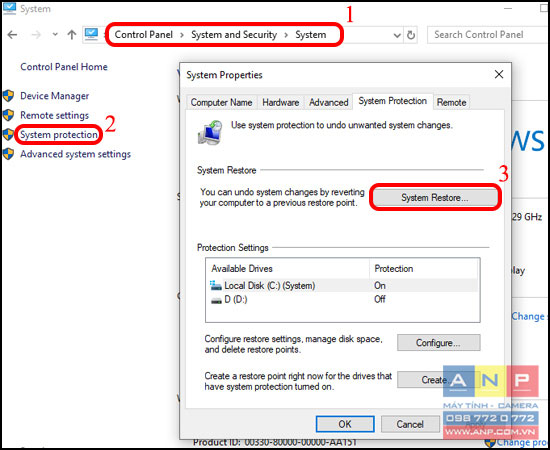Viewport: 550px width, 450px height.
Task: Click the Local Disk C drive icon
Action: [215, 285]
